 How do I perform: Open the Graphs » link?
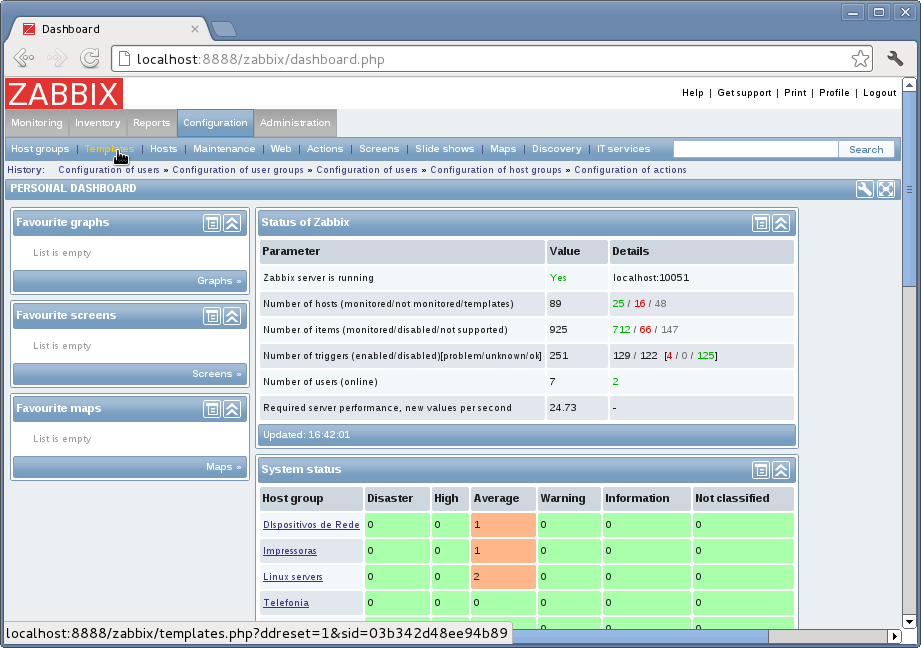[219, 281]
